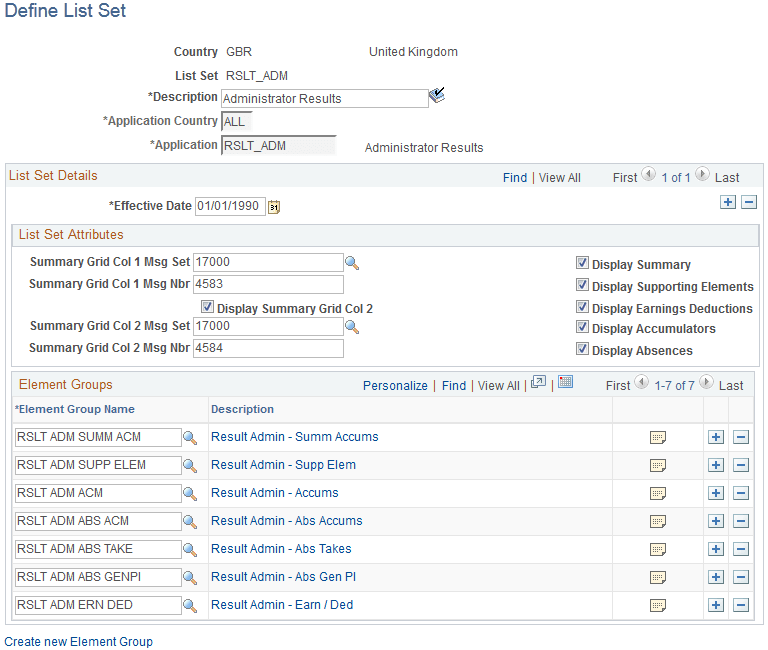
Task: Open lookup for RSLT ADM SUPP ELEM
Action: 190,466
